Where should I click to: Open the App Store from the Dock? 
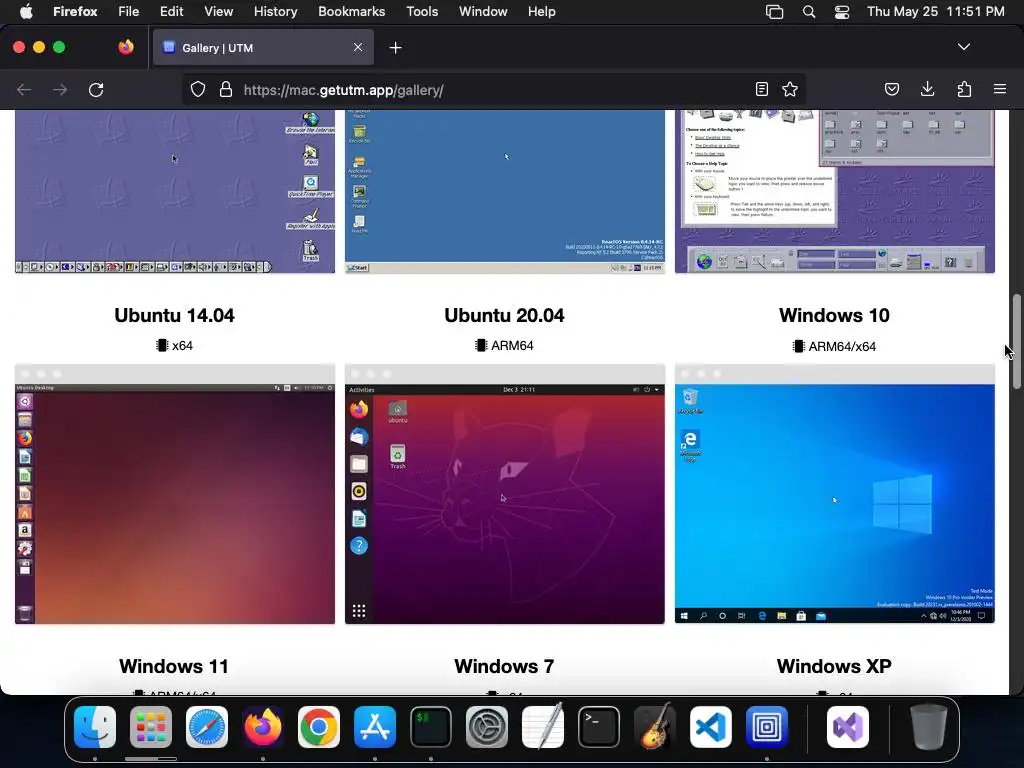[375, 727]
